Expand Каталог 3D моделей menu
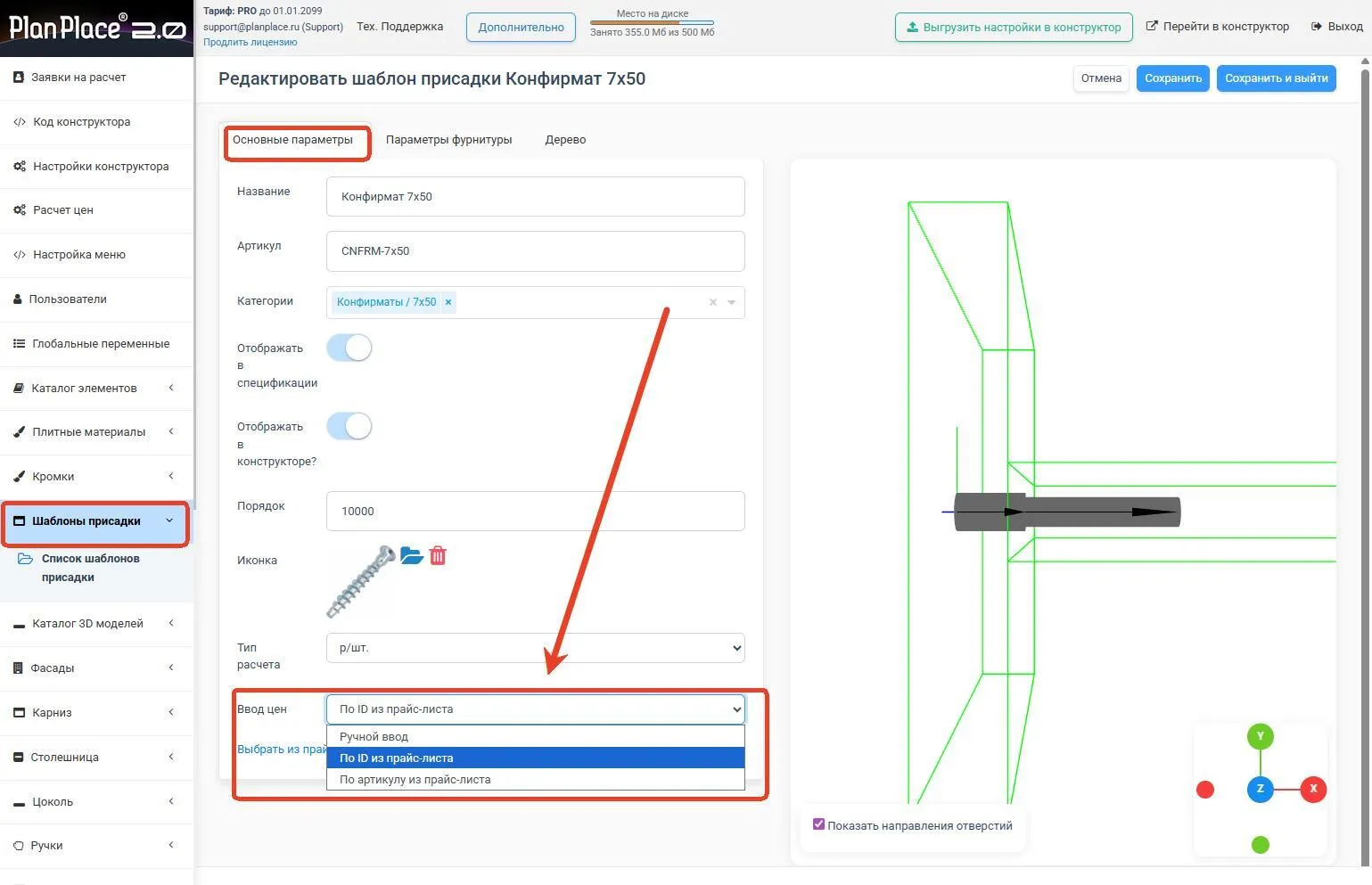The image size is (1372, 885). [96, 624]
